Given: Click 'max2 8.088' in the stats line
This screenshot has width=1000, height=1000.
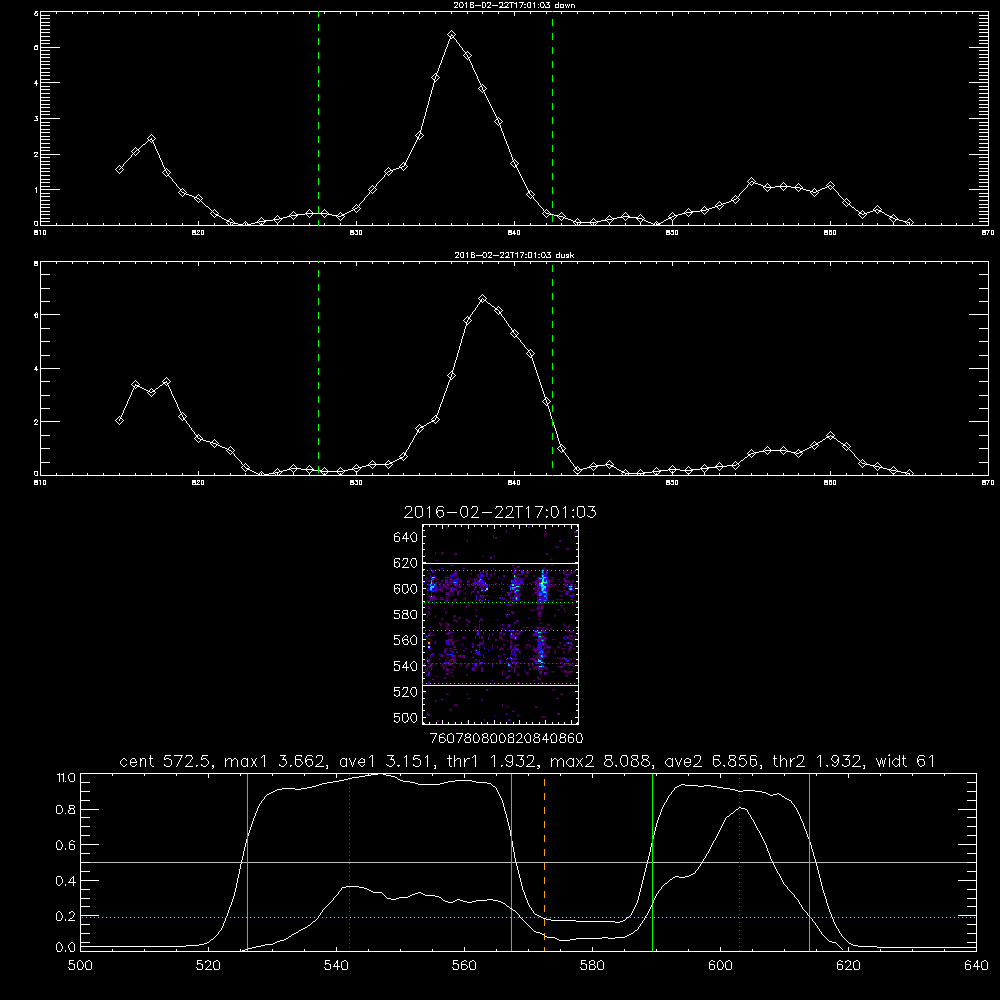Looking at the screenshot, I should (x=599, y=761).
